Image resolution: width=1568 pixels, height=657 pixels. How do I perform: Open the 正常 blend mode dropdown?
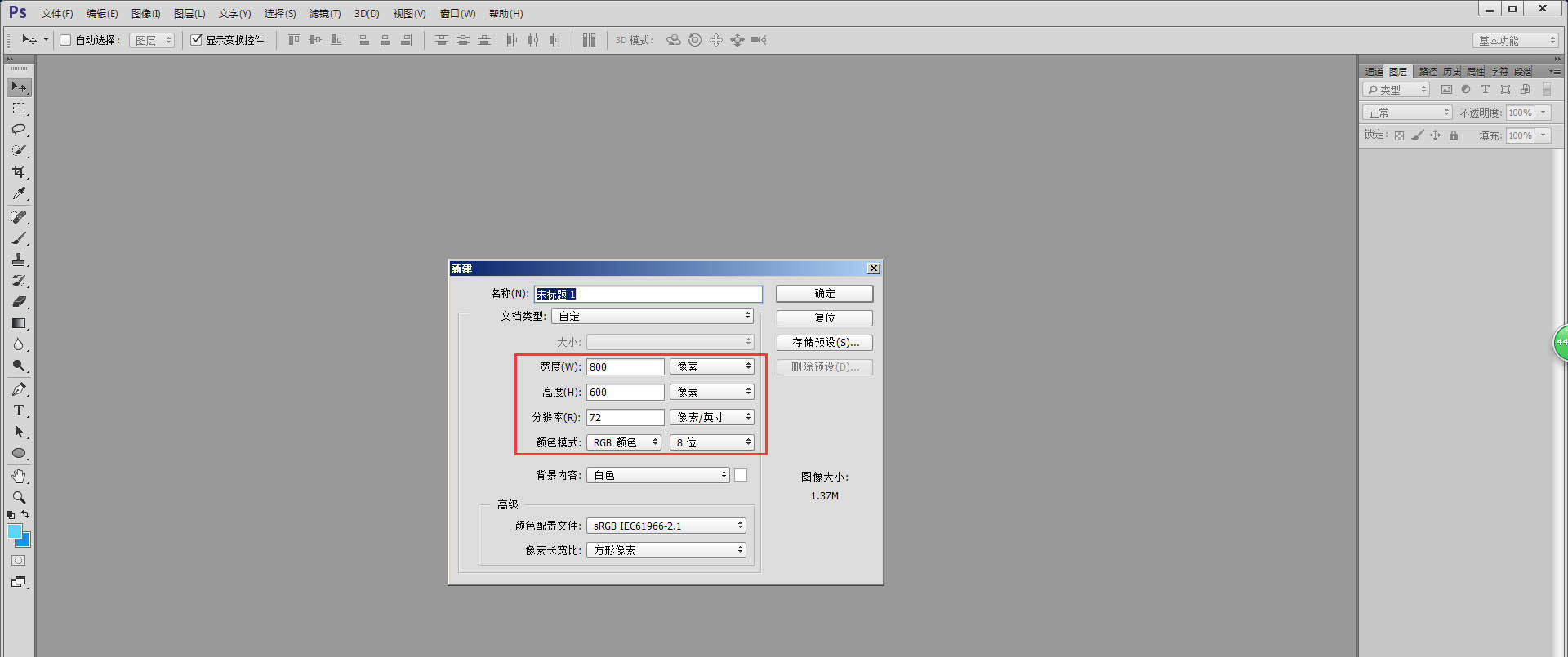coord(1407,113)
